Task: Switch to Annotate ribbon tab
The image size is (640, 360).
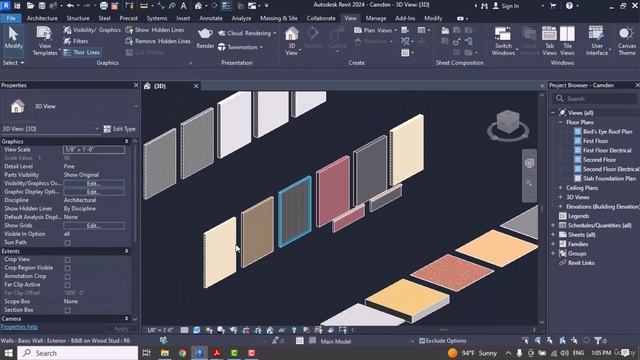Action: click(x=211, y=18)
